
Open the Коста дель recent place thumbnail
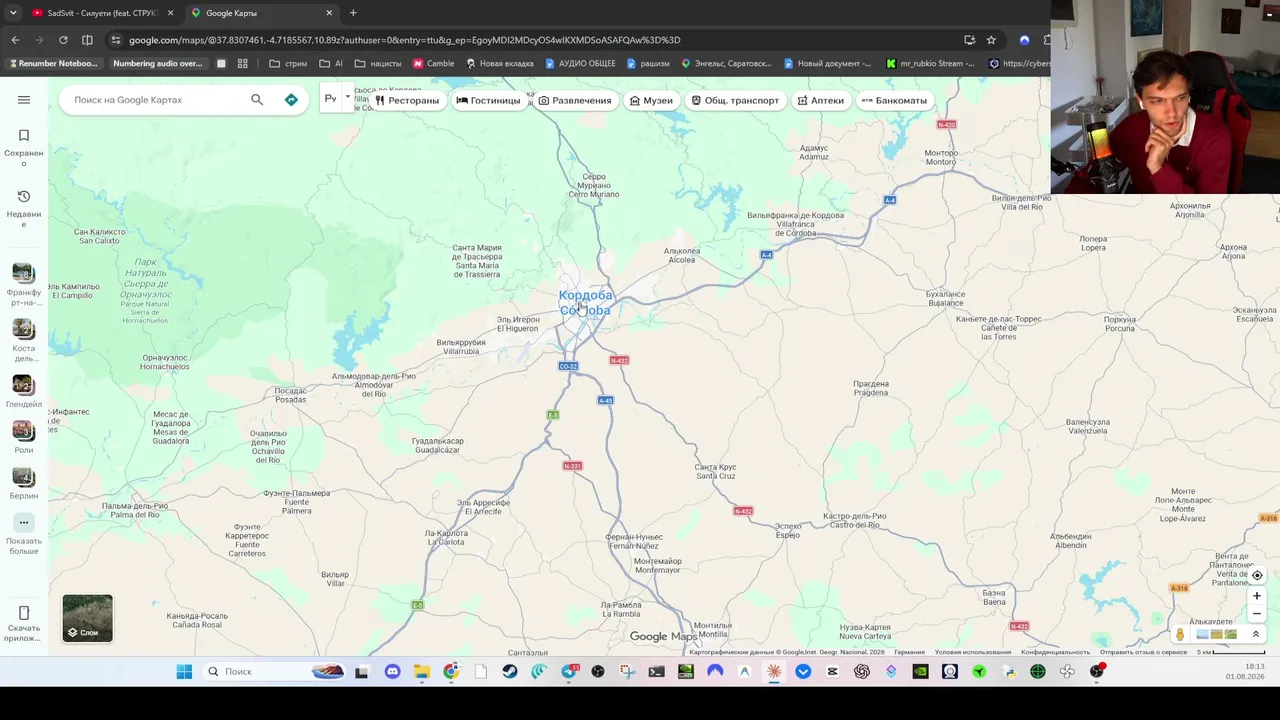point(23,330)
